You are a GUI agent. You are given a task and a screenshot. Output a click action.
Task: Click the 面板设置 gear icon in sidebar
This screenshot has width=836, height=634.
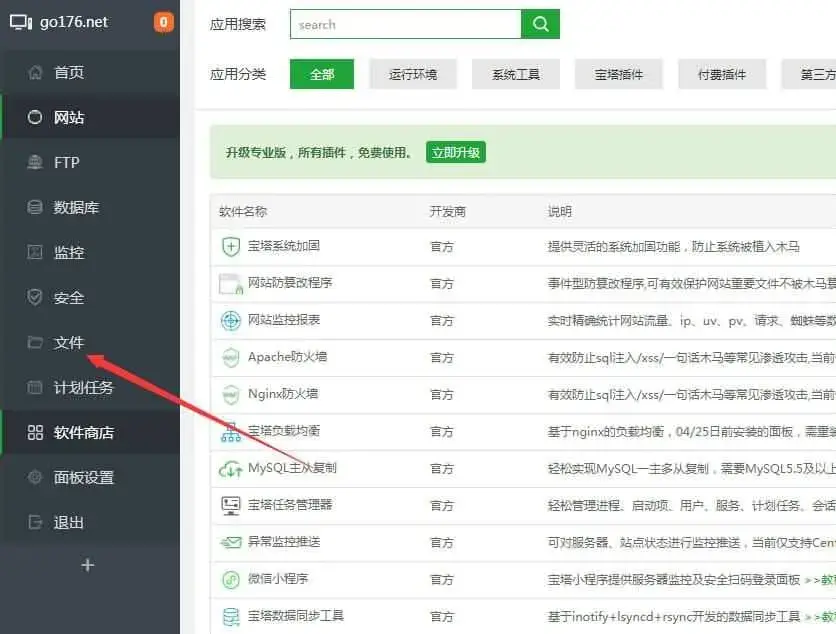click(35, 477)
